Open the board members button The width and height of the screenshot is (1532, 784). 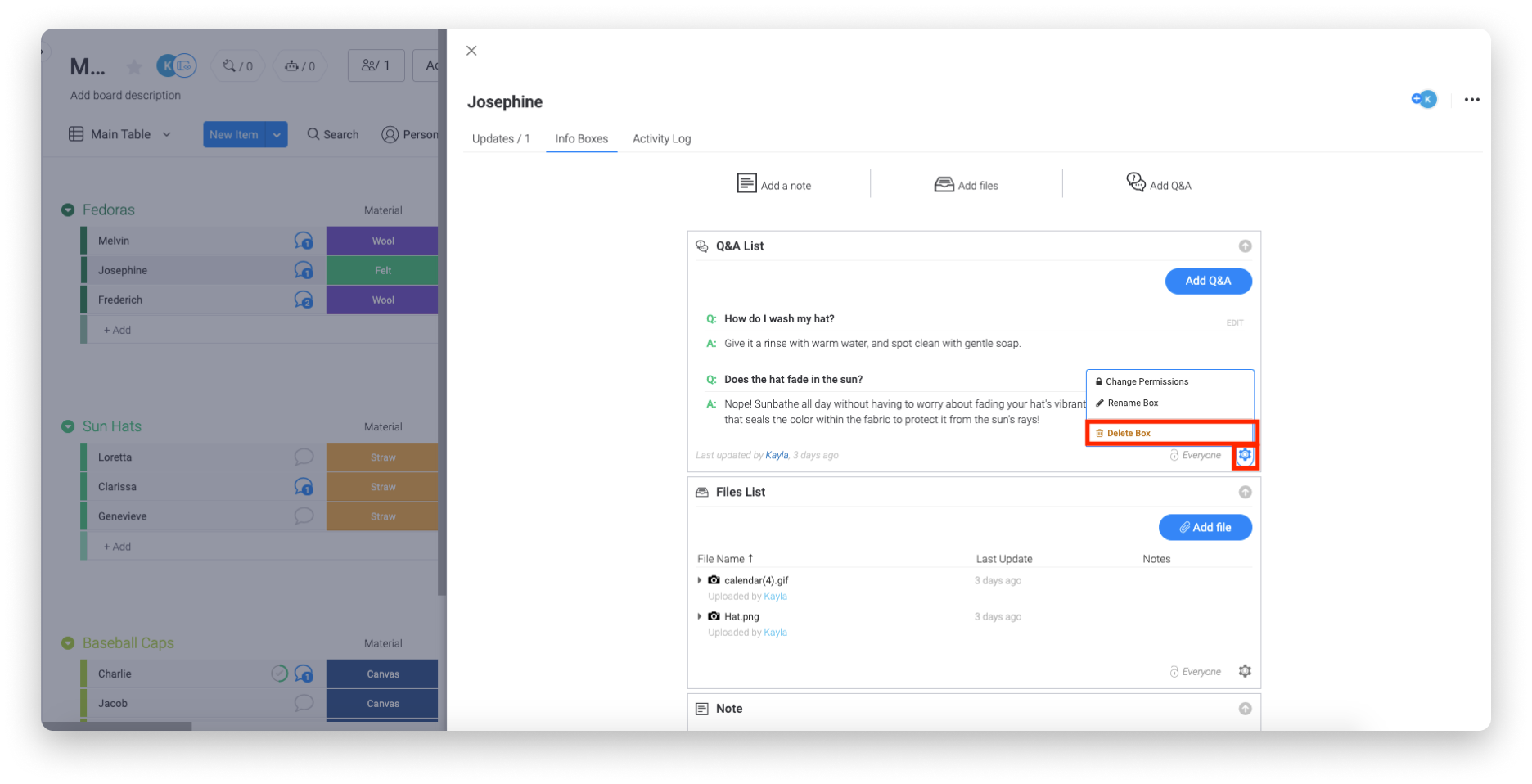point(376,65)
